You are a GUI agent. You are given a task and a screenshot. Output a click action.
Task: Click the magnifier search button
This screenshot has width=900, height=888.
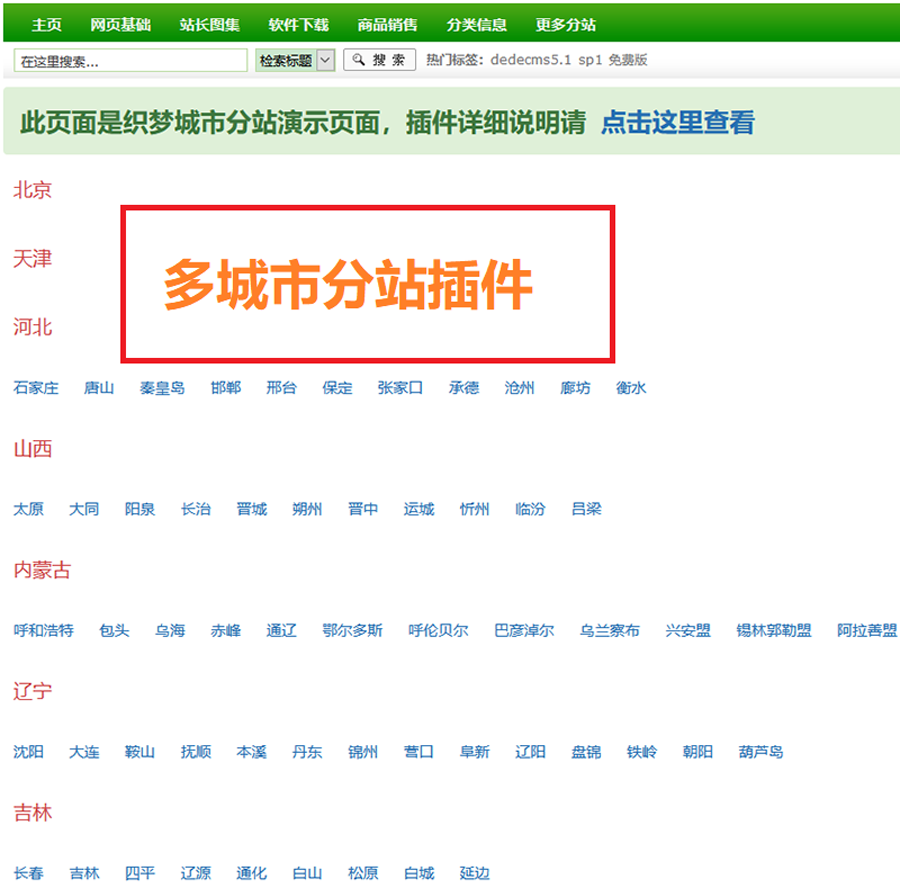pos(379,60)
